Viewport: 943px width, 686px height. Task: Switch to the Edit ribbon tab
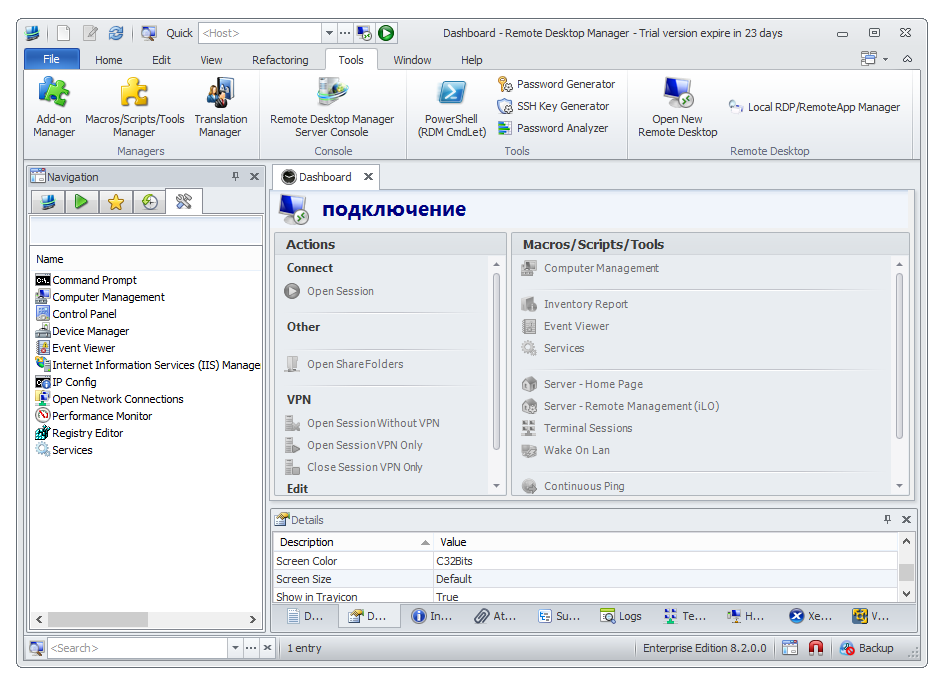[x=161, y=60]
